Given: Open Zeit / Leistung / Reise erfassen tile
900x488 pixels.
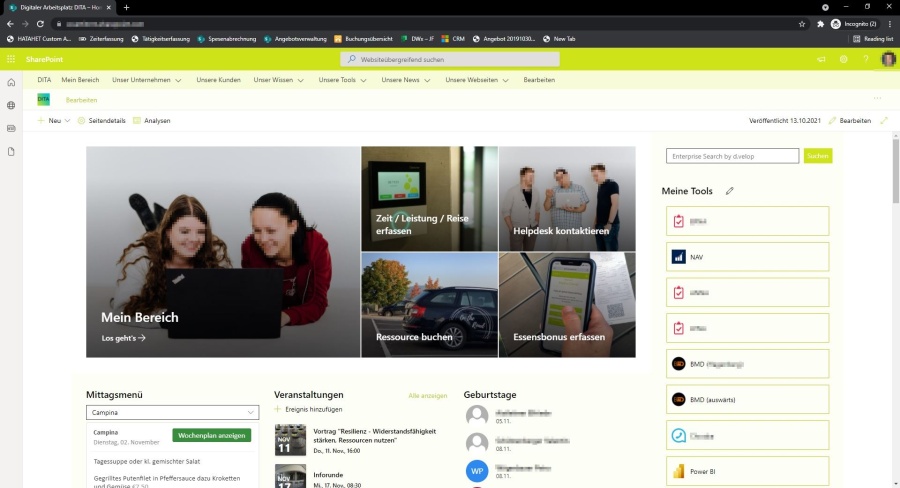Looking at the screenshot, I should tap(429, 199).
